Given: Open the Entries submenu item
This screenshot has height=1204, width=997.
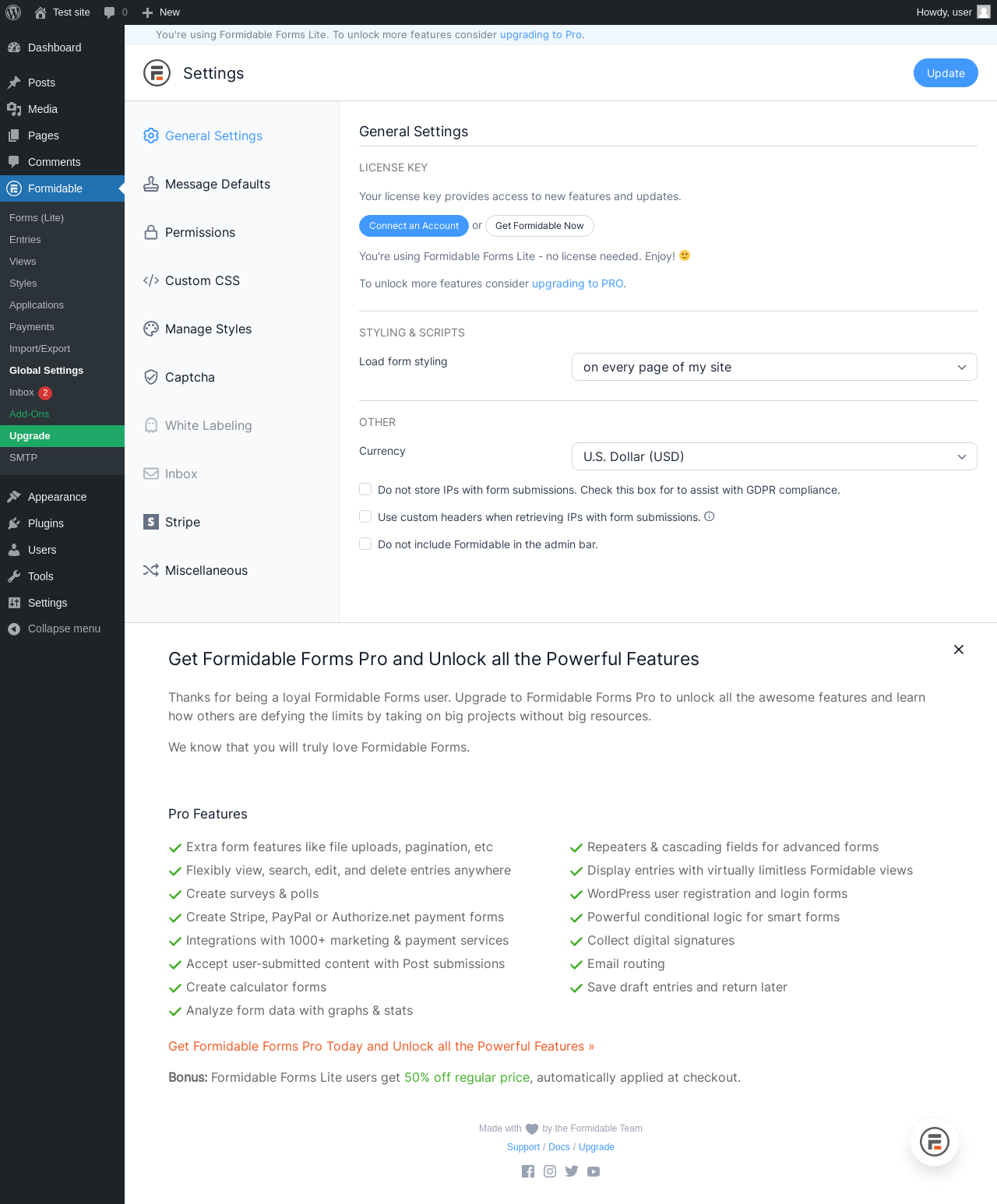Looking at the screenshot, I should point(25,240).
